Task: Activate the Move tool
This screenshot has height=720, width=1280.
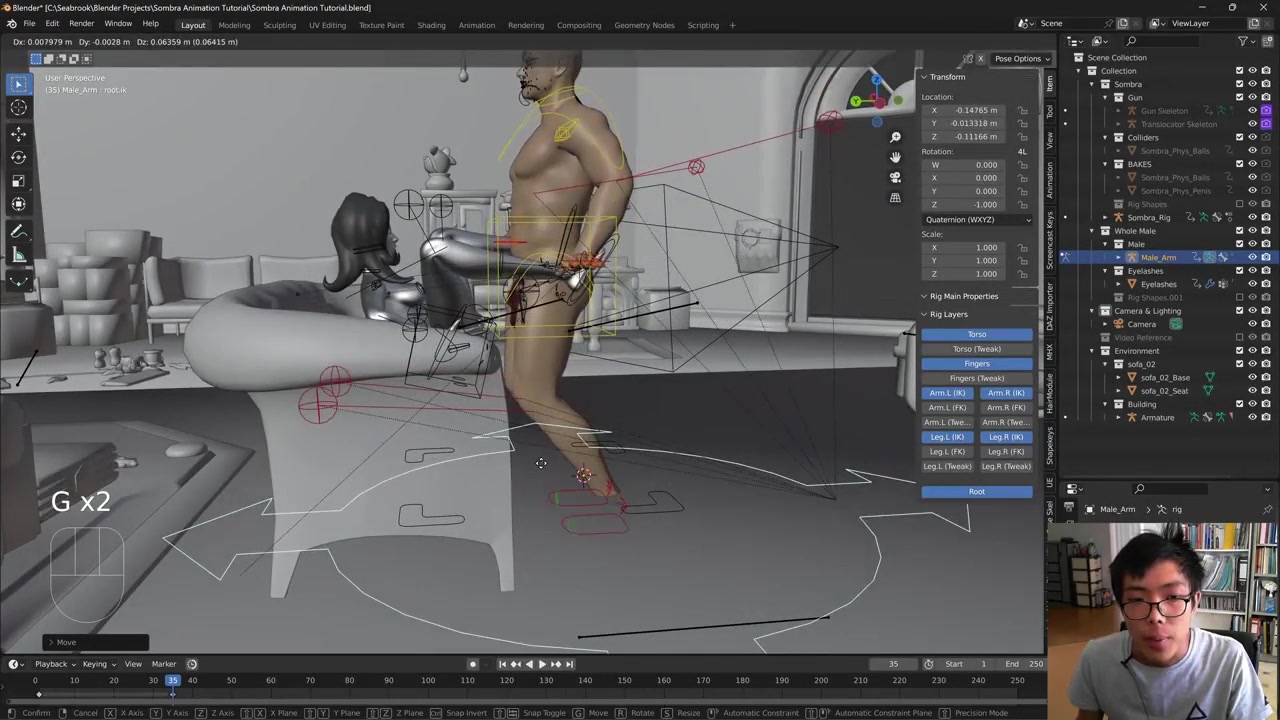Action: pyautogui.click(x=18, y=133)
